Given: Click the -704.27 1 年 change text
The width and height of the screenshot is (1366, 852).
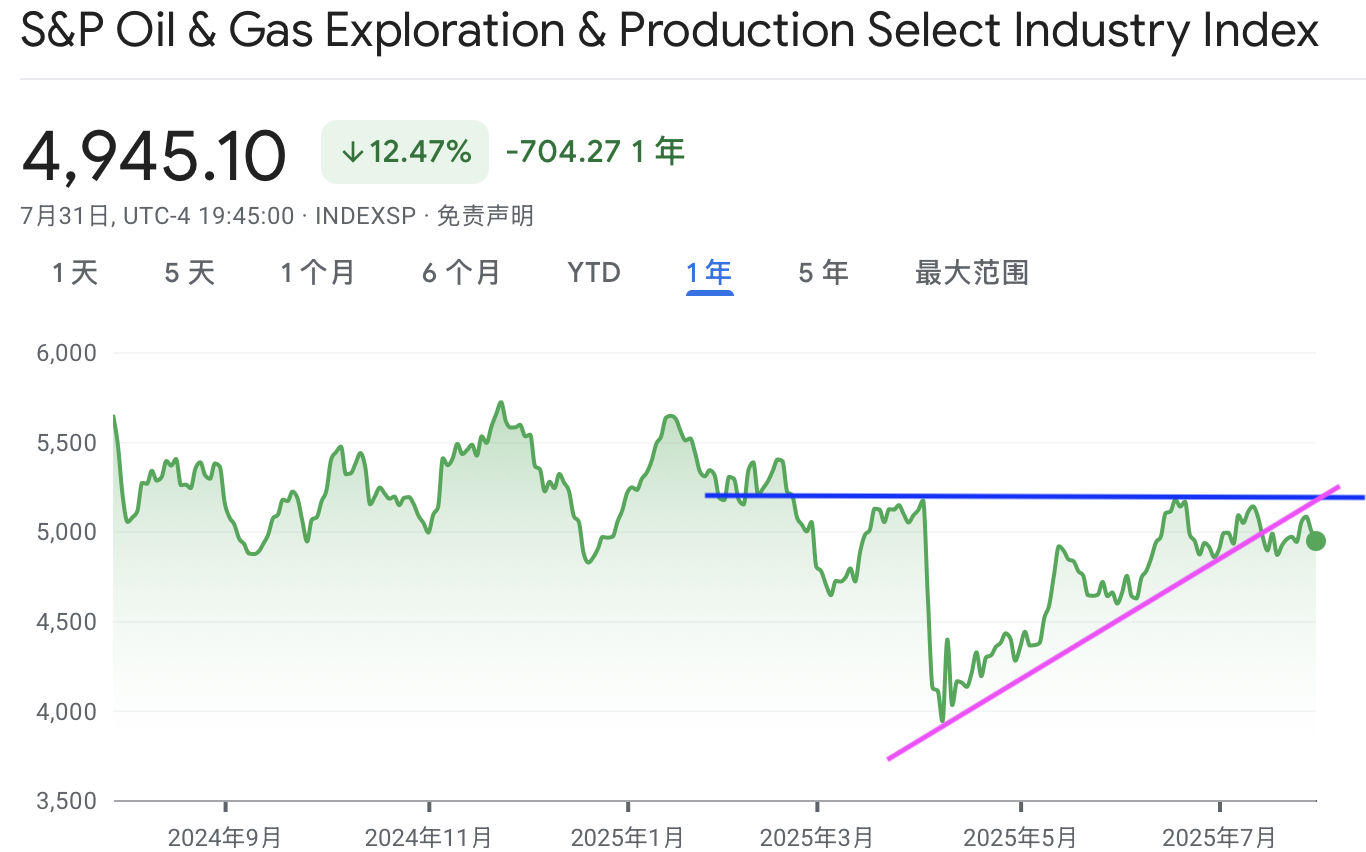Looking at the screenshot, I should coord(596,152).
